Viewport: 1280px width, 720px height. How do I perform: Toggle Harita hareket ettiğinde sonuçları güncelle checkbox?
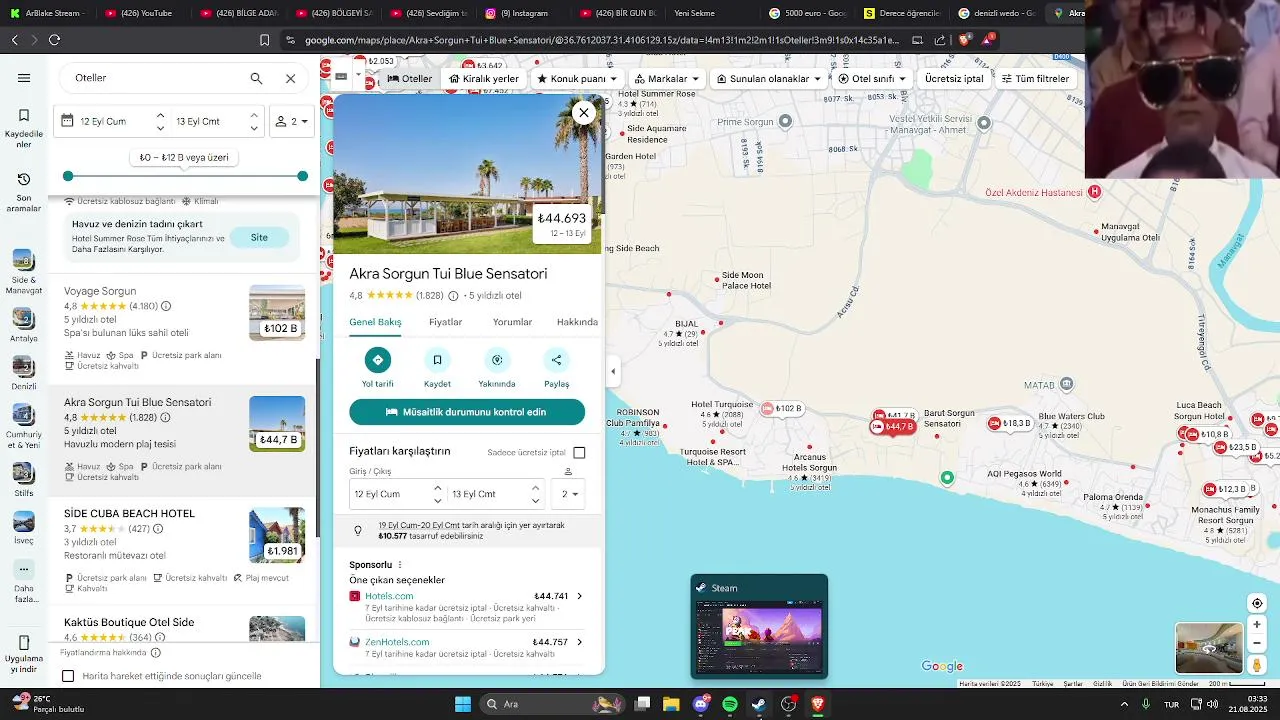[68, 676]
